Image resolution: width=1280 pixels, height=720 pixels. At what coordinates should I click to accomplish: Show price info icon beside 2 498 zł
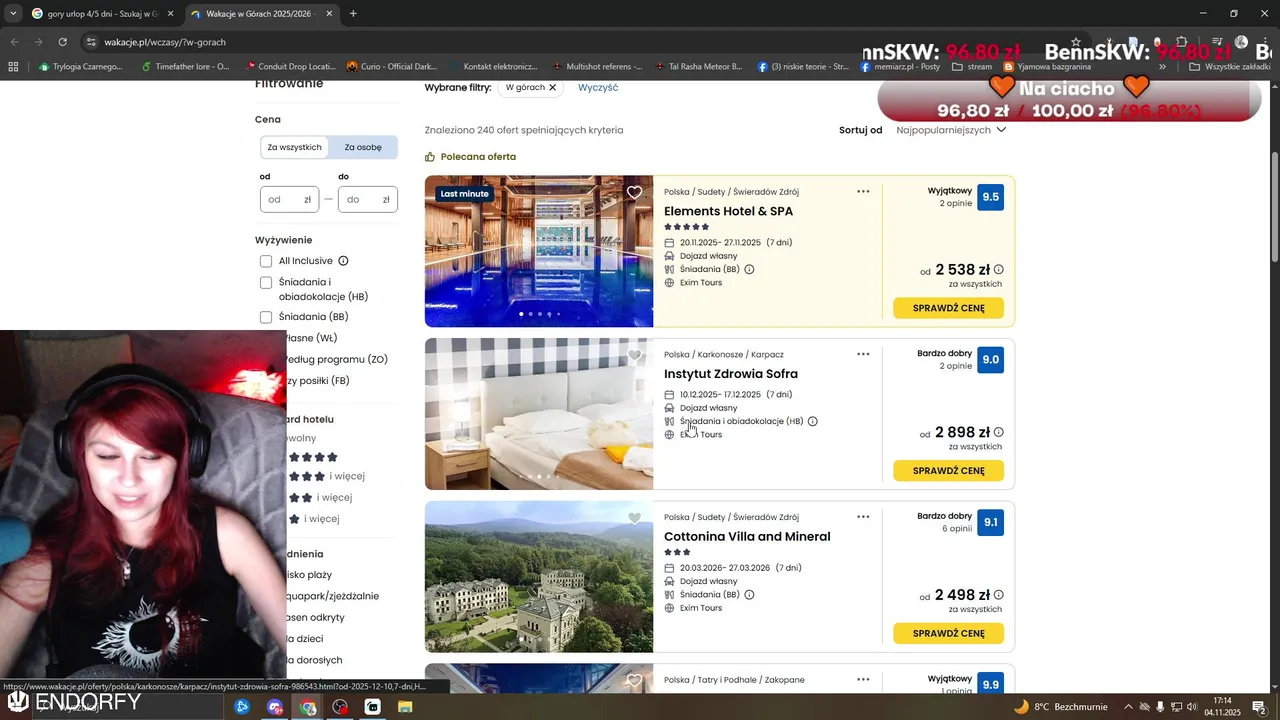coord(998,595)
